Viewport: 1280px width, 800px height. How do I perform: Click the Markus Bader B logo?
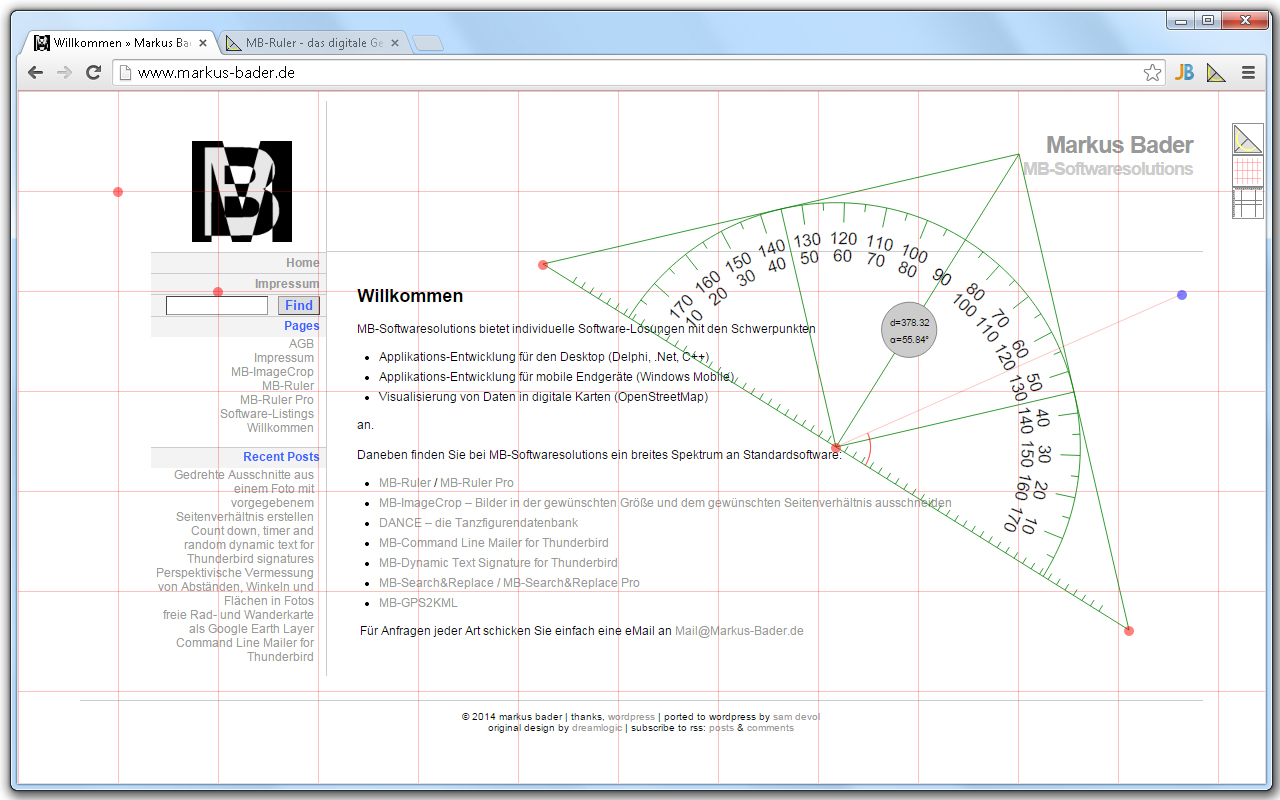point(240,191)
